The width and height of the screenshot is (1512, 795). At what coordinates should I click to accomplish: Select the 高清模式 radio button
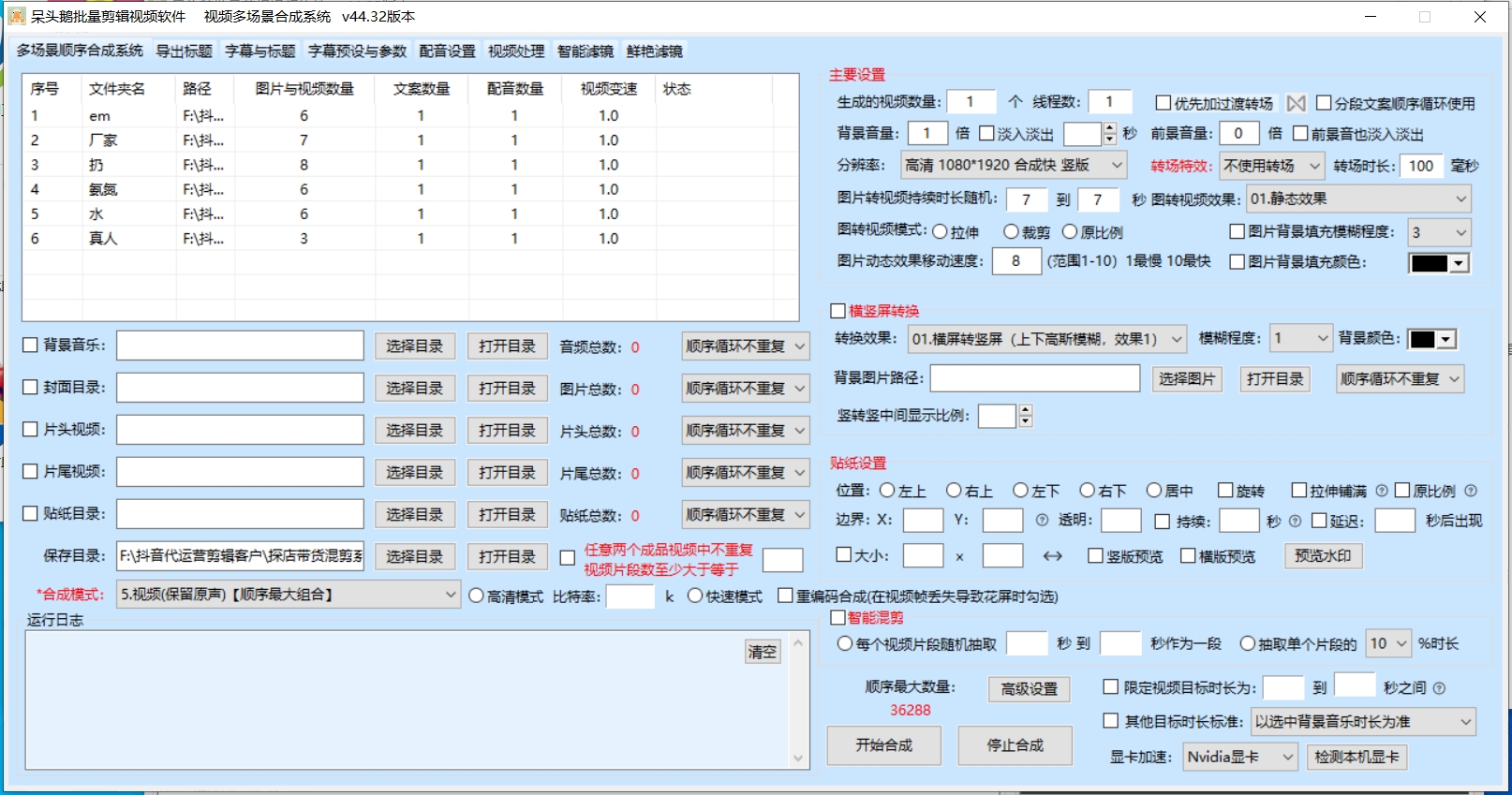coord(476,596)
